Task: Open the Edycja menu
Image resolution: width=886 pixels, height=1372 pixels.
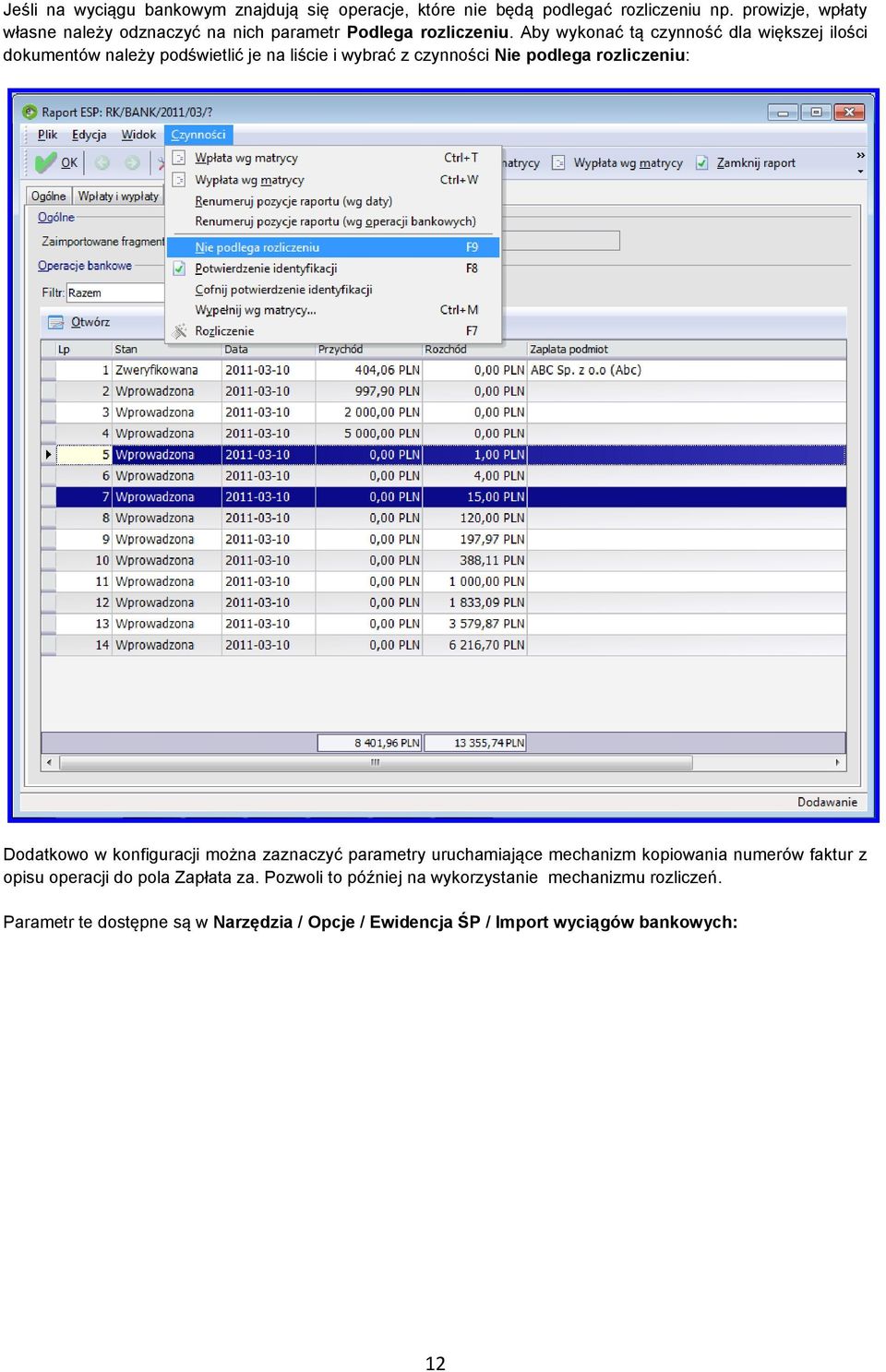Action: tap(90, 135)
